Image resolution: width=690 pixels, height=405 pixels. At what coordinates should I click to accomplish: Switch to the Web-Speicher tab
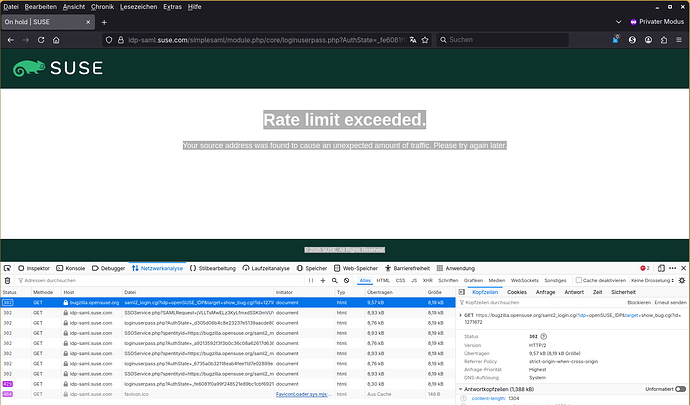356,268
